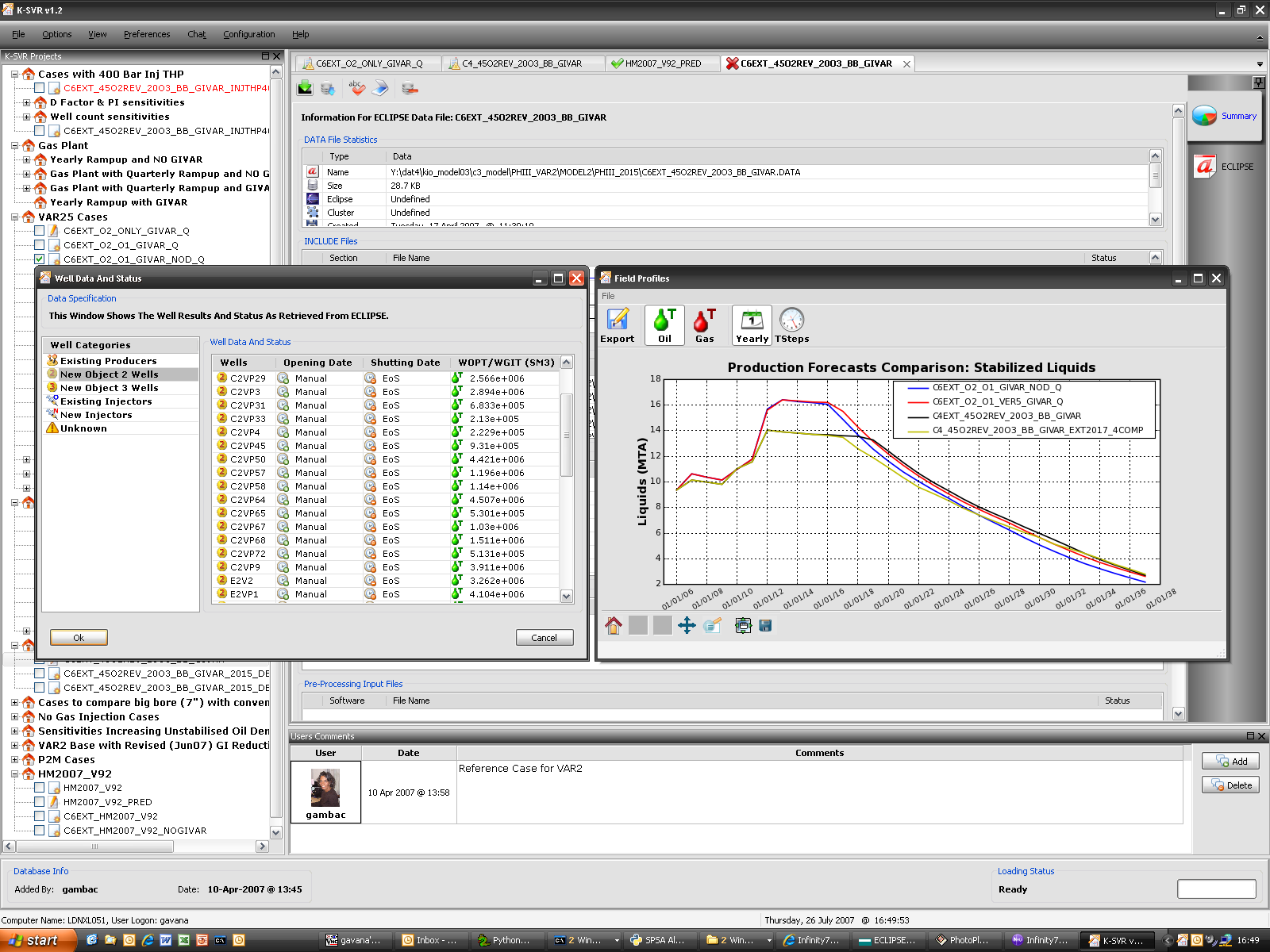Screen dimensions: 1270x952
Task: Open the Summary panel icon
Action: click(1204, 116)
